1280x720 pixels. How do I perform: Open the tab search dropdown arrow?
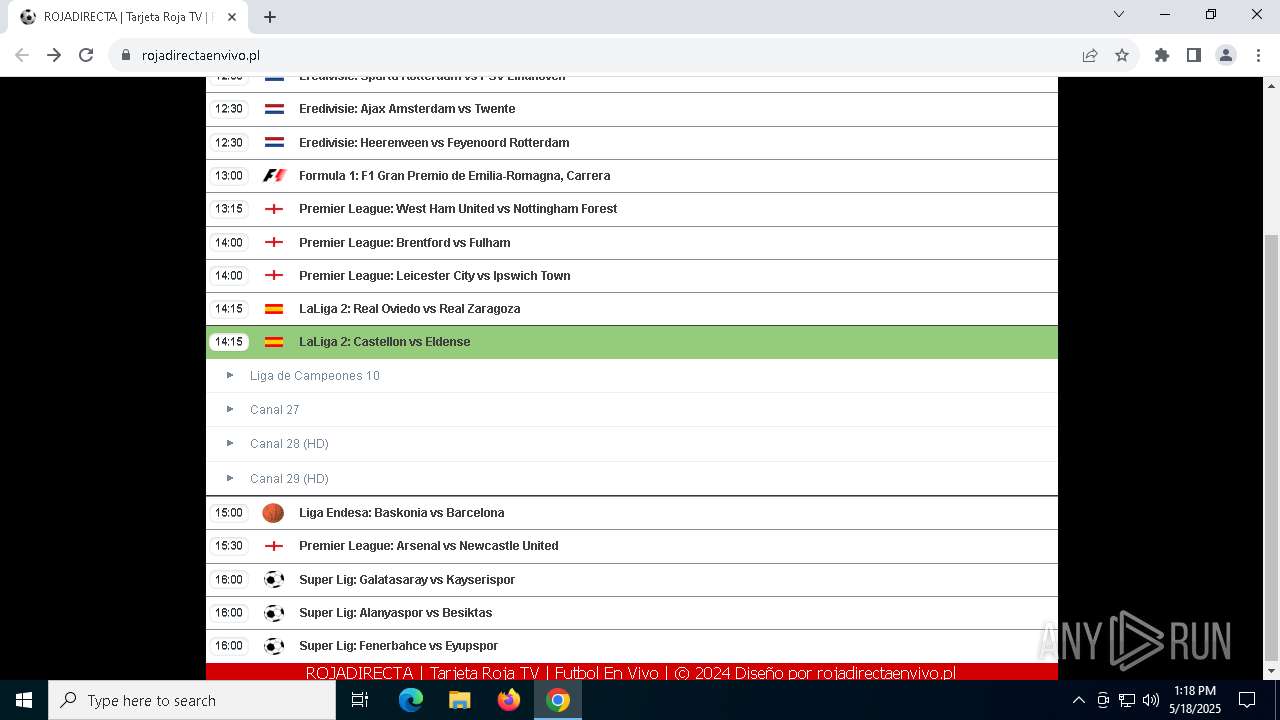1119,14
